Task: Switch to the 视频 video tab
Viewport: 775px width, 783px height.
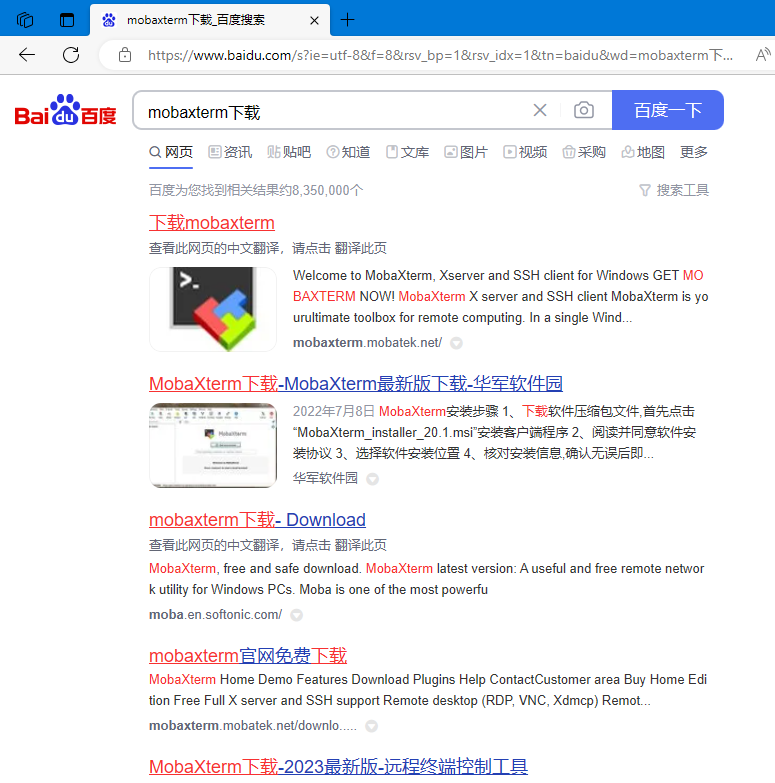Action: coord(525,152)
